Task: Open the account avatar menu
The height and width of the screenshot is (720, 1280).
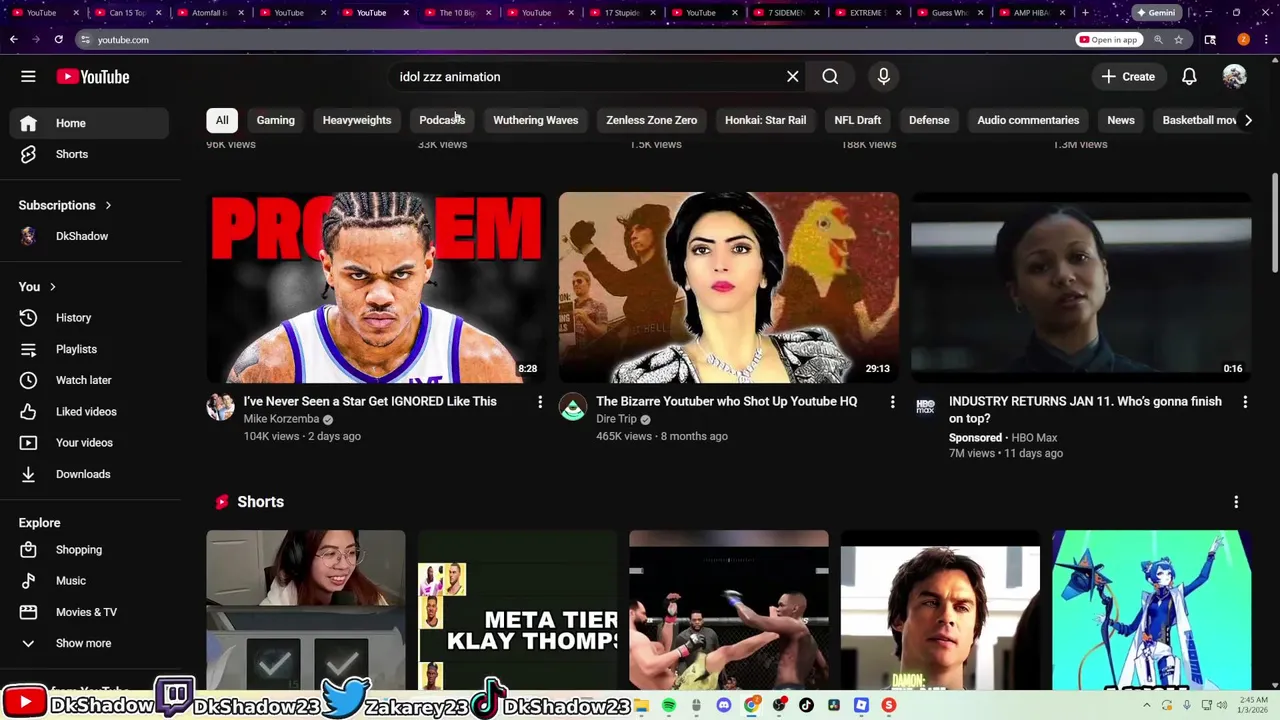Action: pyautogui.click(x=1234, y=77)
